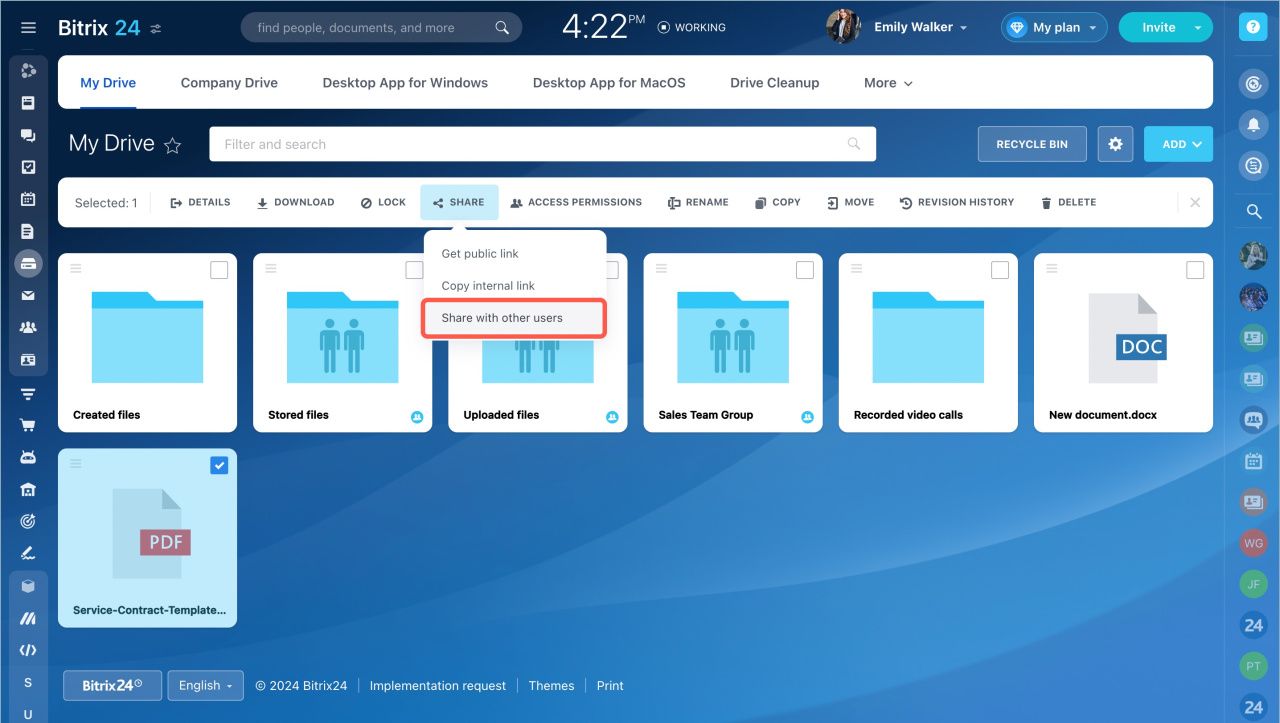Open Webmail envelope icon in left sidebar
The height and width of the screenshot is (723, 1280).
(28, 295)
